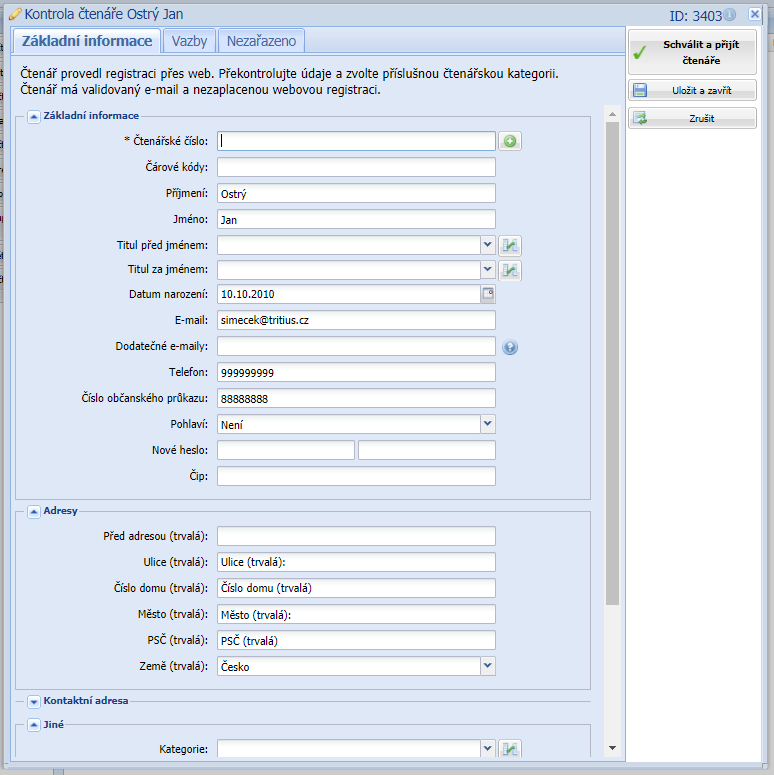
Task: Click the edit icon next to Titul před jménem
Action: [x=510, y=245]
